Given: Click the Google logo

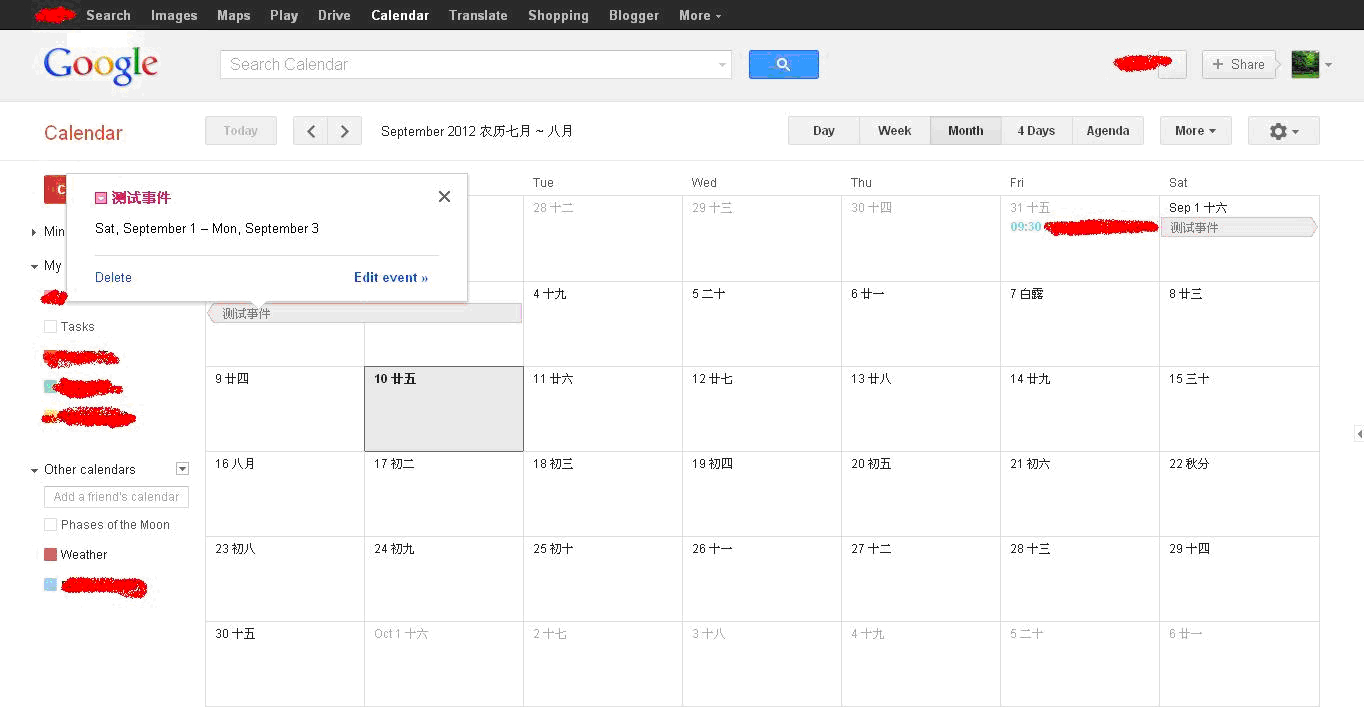Looking at the screenshot, I should point(101,66).
